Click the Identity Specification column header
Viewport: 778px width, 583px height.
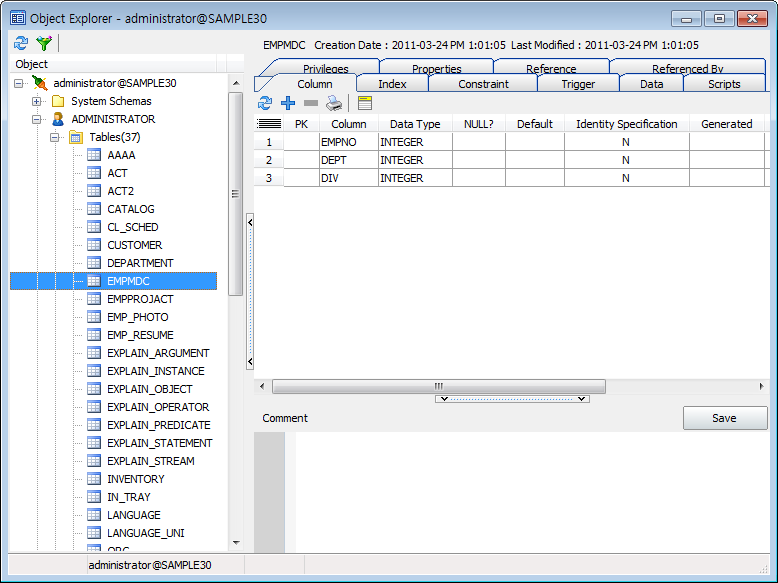[x=627, y=124]
